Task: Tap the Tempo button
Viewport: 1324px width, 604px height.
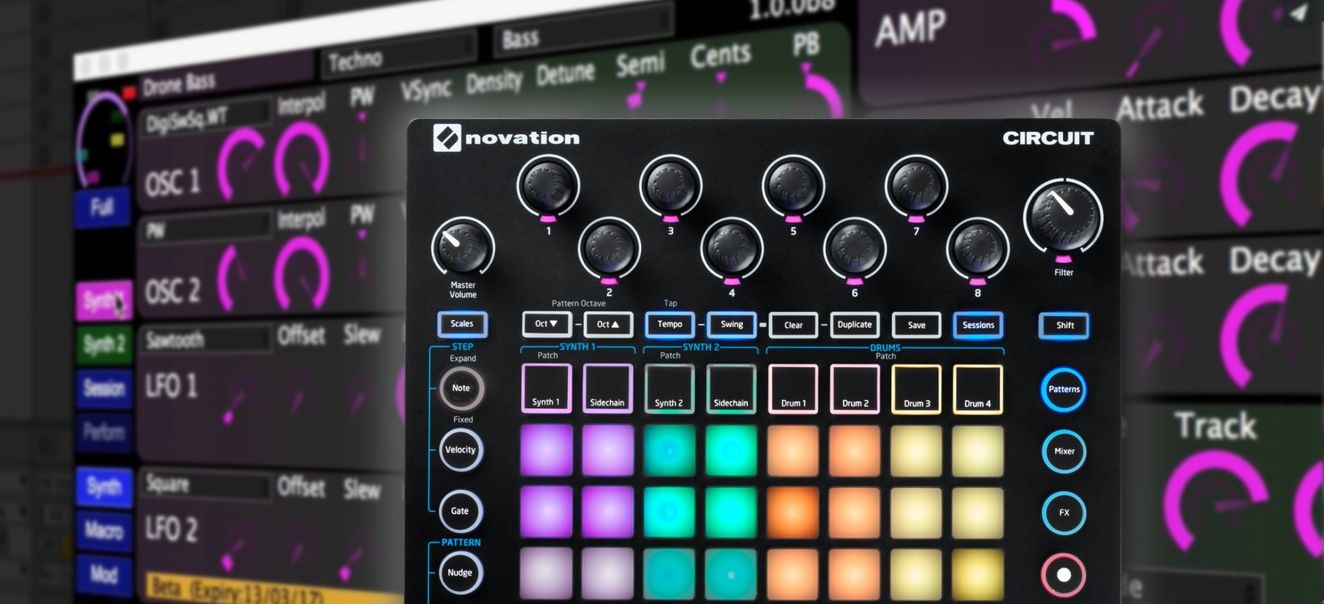Action: point(670,324)
